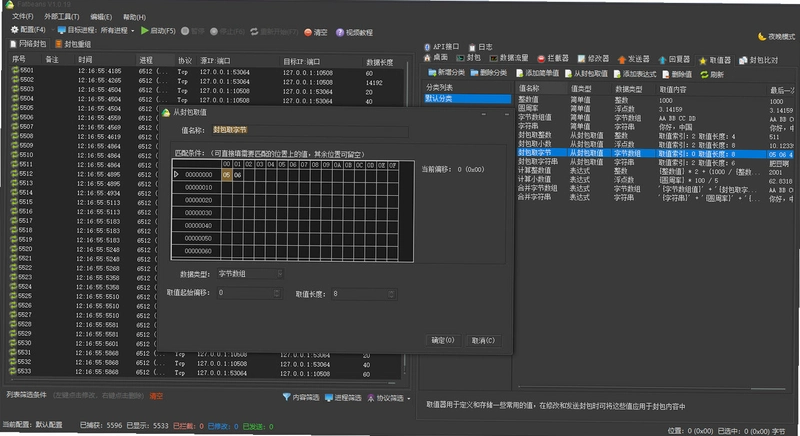
Task: Open the 外部工具(T) menu
Action: coord(61,17)
